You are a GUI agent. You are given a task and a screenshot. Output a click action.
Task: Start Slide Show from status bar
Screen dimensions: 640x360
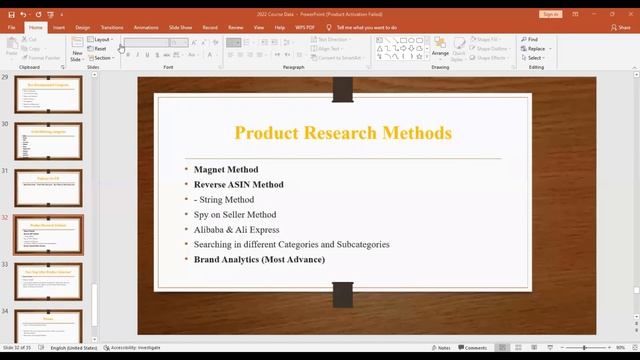(550, 348)
